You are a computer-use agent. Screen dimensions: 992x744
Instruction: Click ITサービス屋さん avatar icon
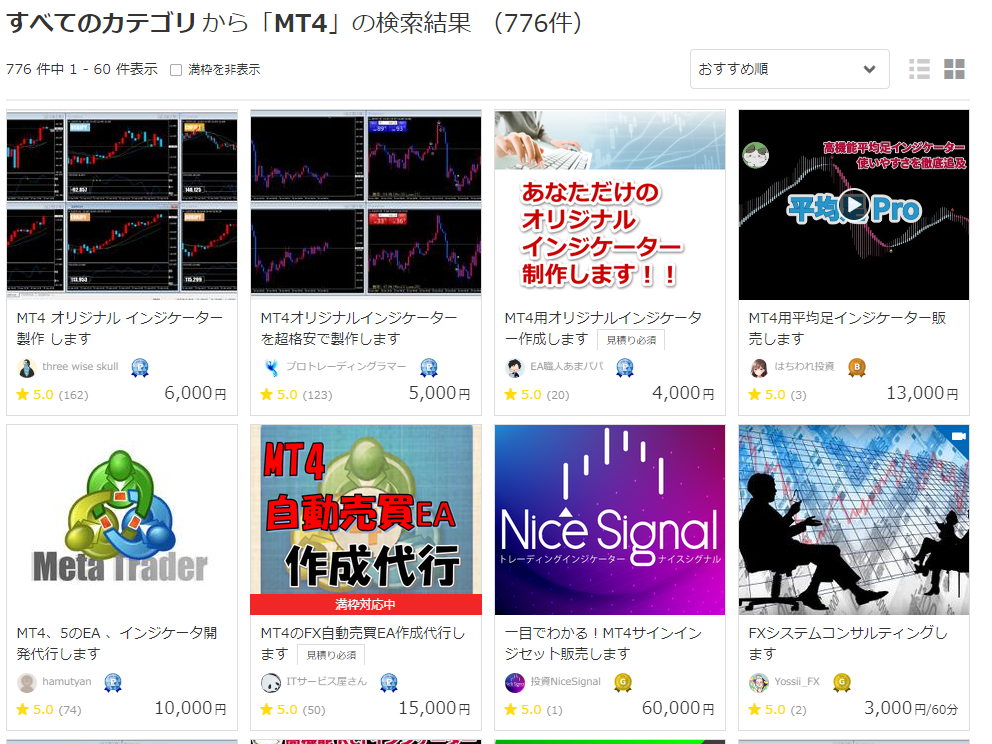click(271, 683)
